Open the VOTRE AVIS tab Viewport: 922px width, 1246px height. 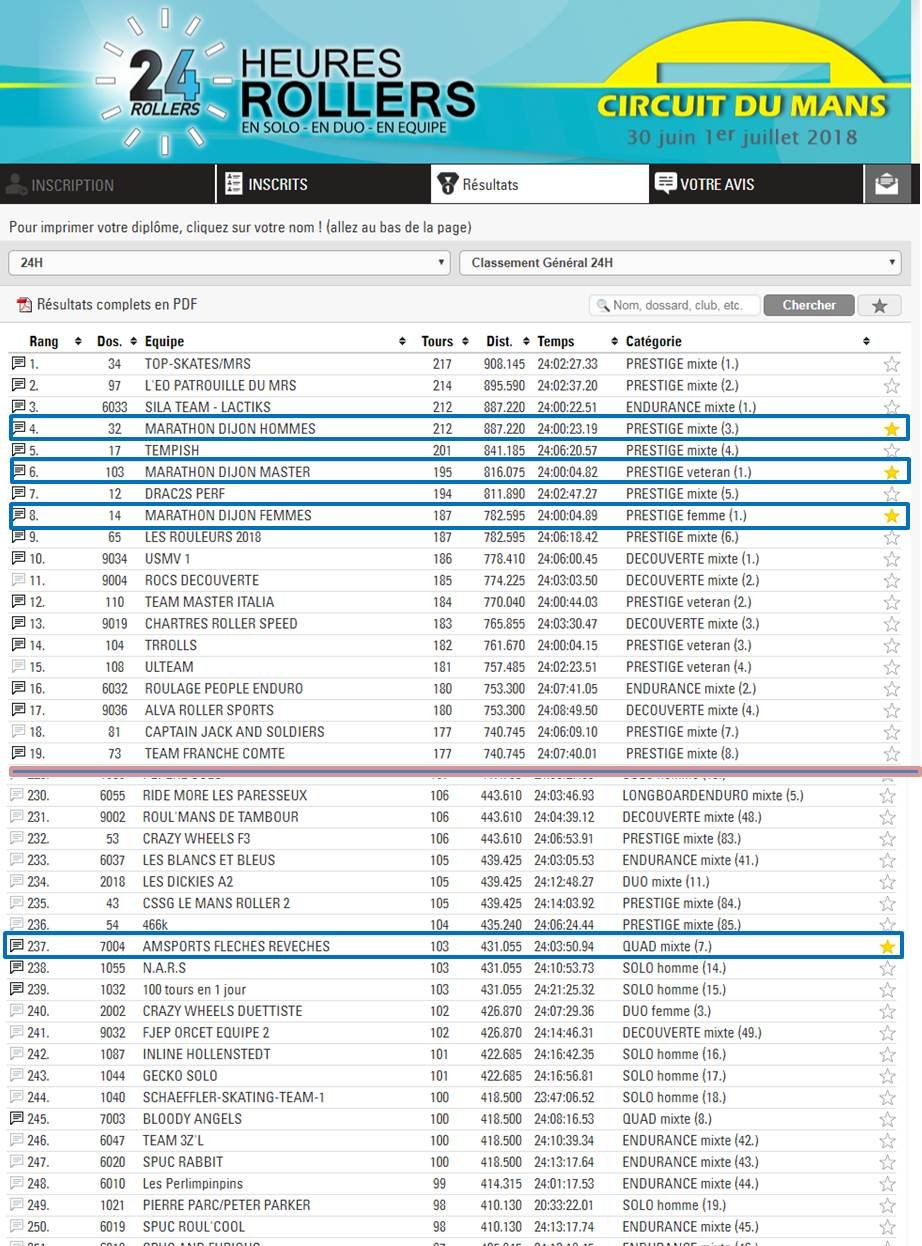(756, 184)
